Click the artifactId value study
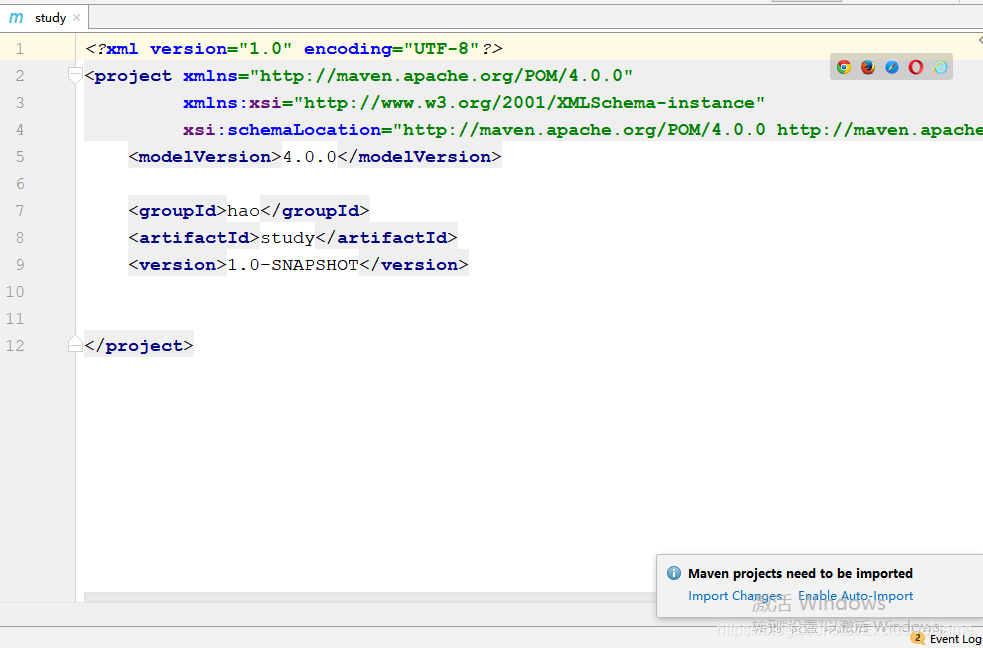This screenshot has height=648, width=983. pyautogui.click(x=287, y=238)
